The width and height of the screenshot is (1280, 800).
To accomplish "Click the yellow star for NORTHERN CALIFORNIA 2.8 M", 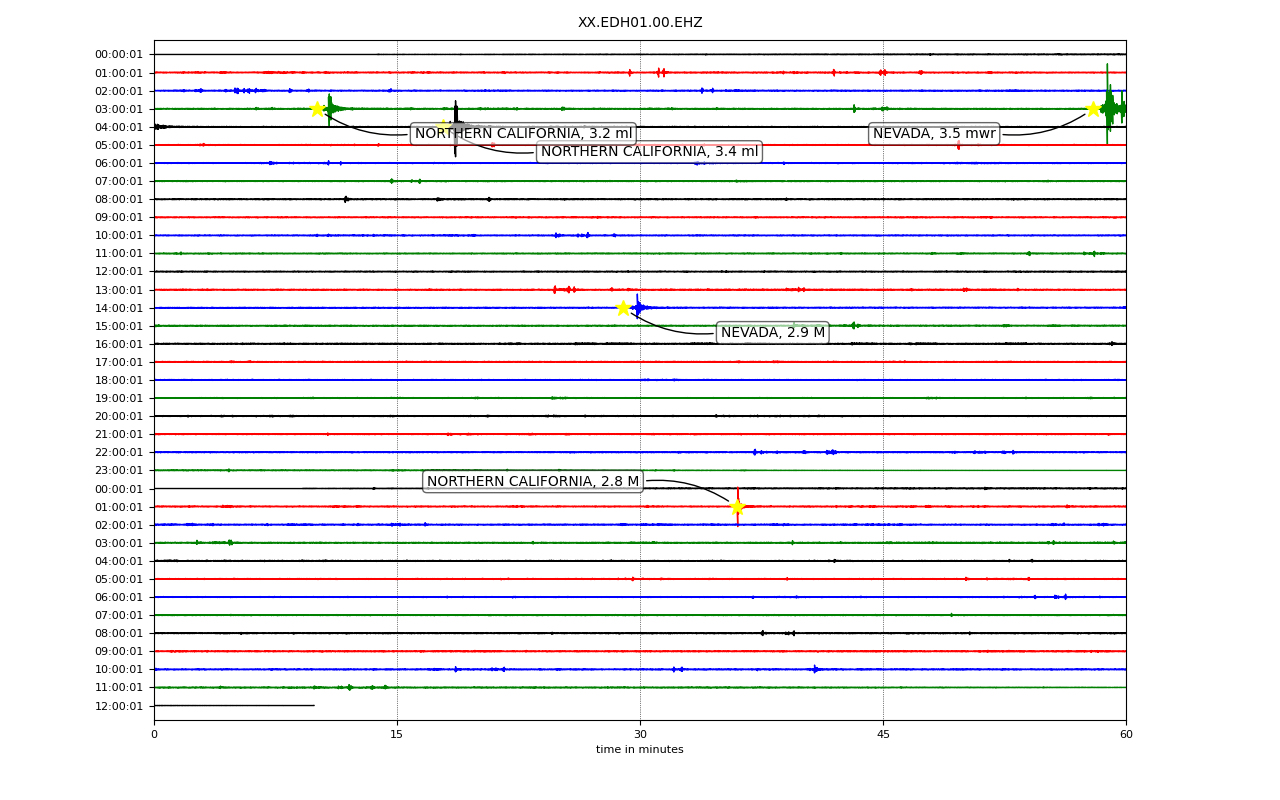I will pos(737,507).
